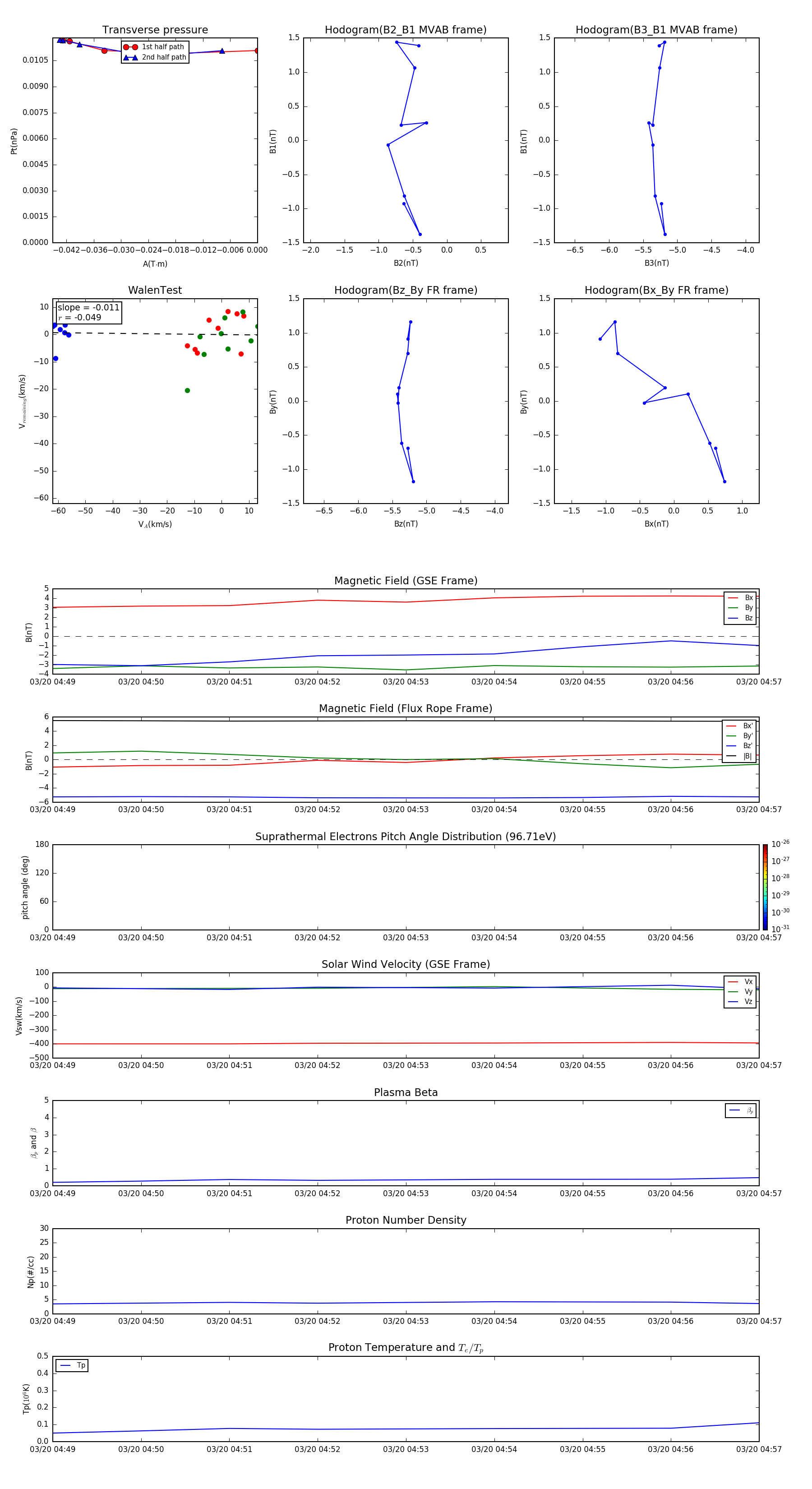
Task: Click the 'Solar Wind Velocity (GSE Frame)' title
Action: (x=406, y=964)
